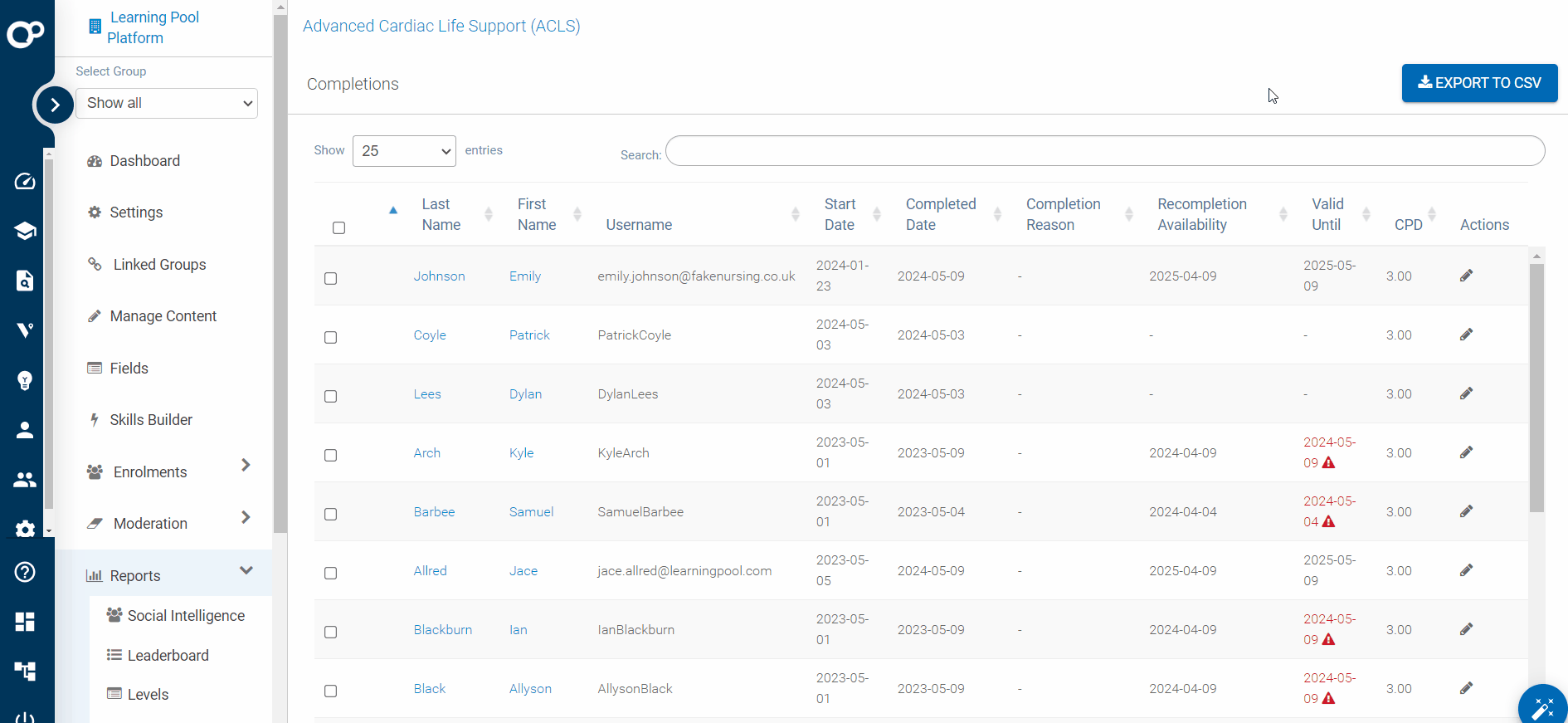
Task: Expand the sidebar with the round chevron button
Action: (55, 105)
